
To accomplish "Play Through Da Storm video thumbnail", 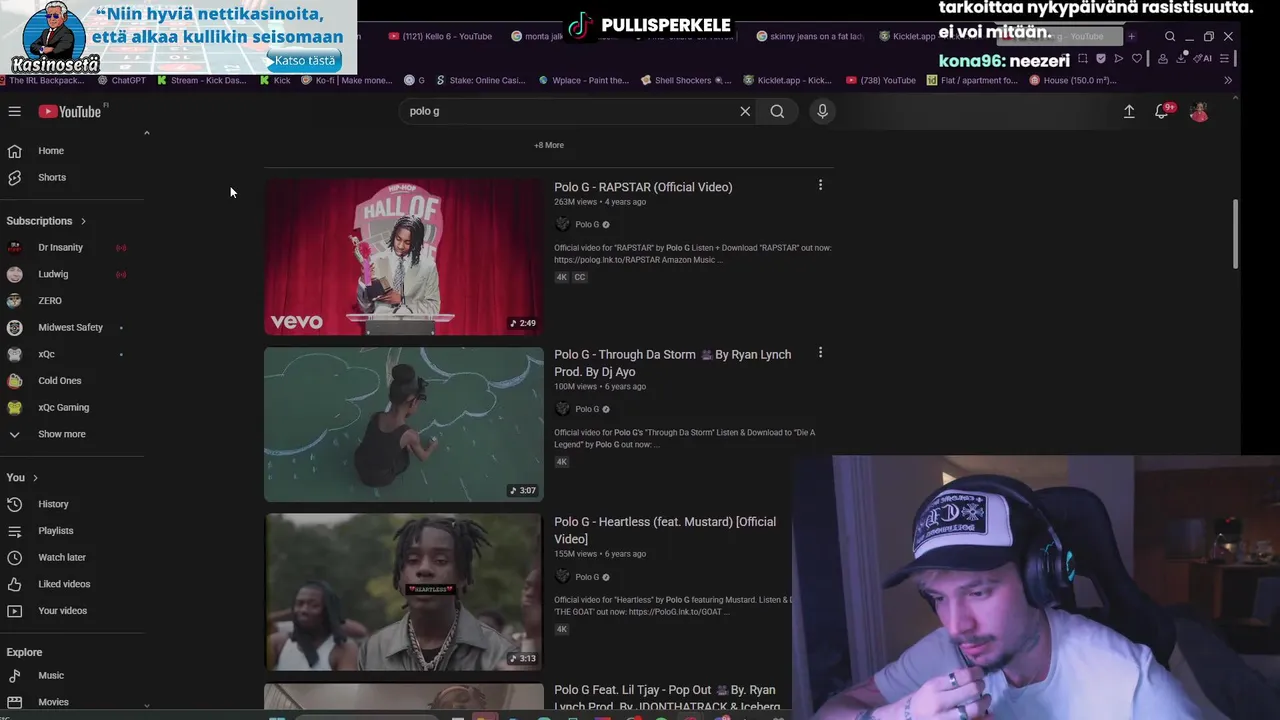I will click(404, 424).
